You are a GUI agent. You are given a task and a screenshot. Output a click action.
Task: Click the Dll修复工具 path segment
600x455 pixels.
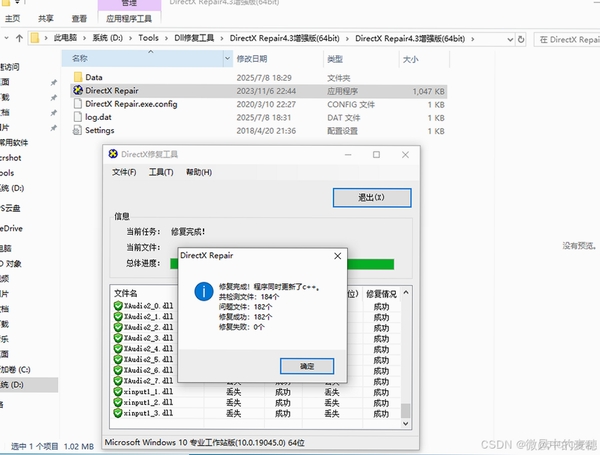(x=194, y=38)
